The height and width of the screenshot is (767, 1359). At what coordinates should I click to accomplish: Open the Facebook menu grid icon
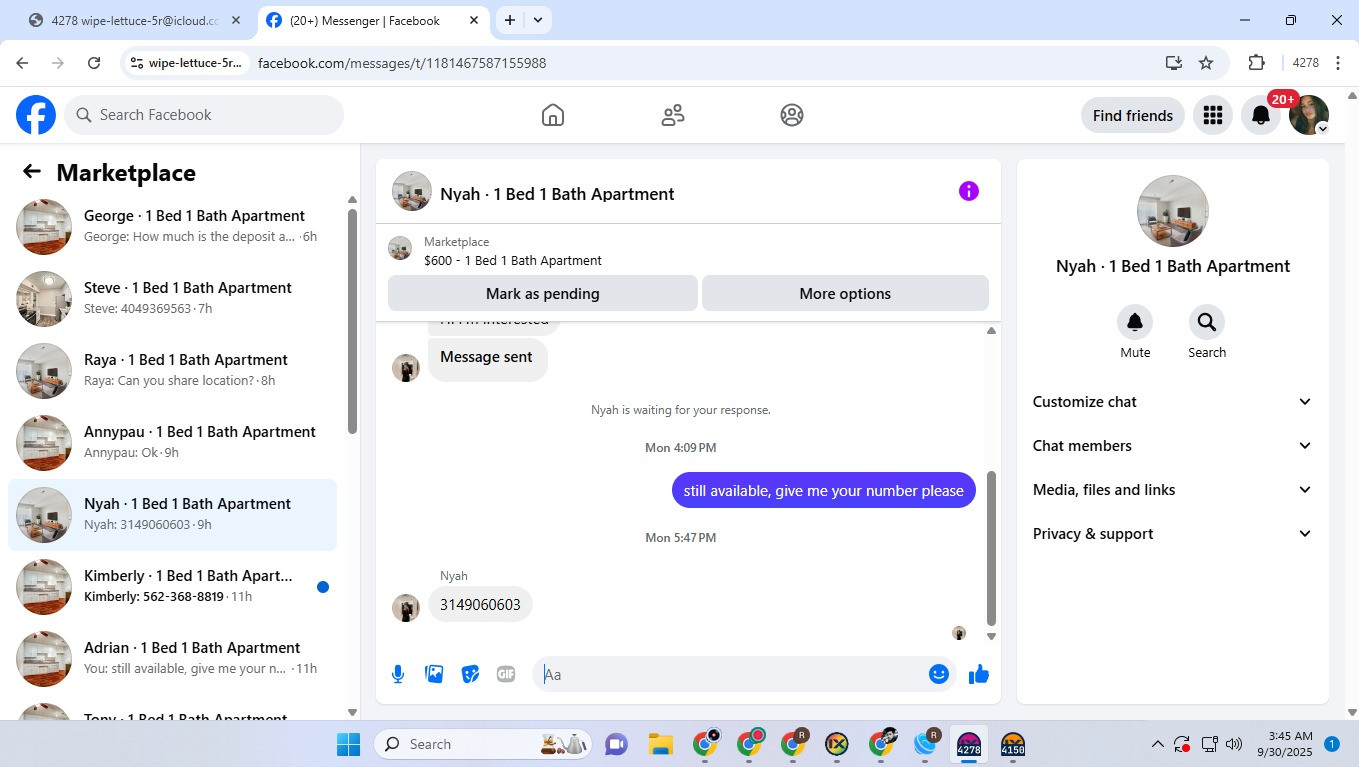(1213, 115)
